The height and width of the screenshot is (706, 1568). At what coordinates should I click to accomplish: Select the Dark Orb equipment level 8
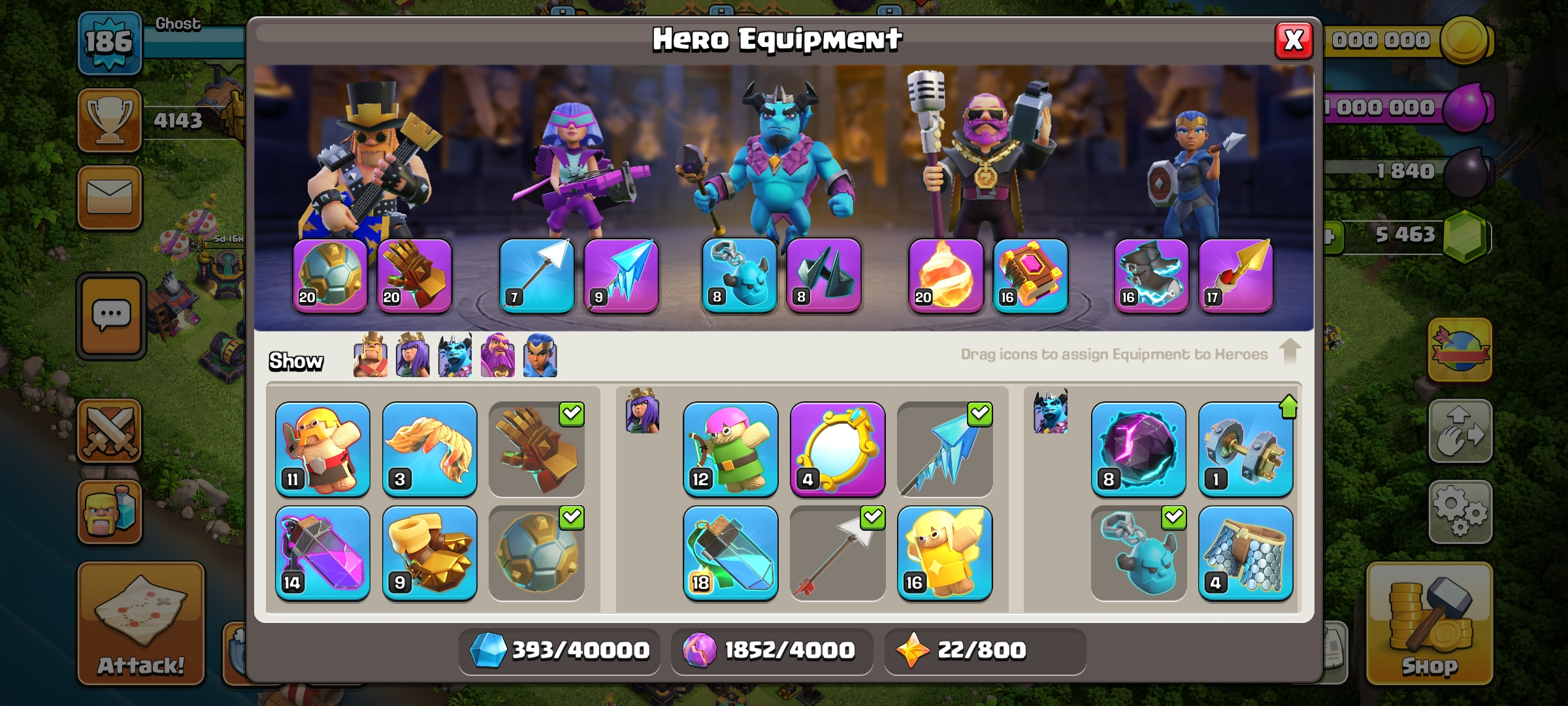(1138, 450)
